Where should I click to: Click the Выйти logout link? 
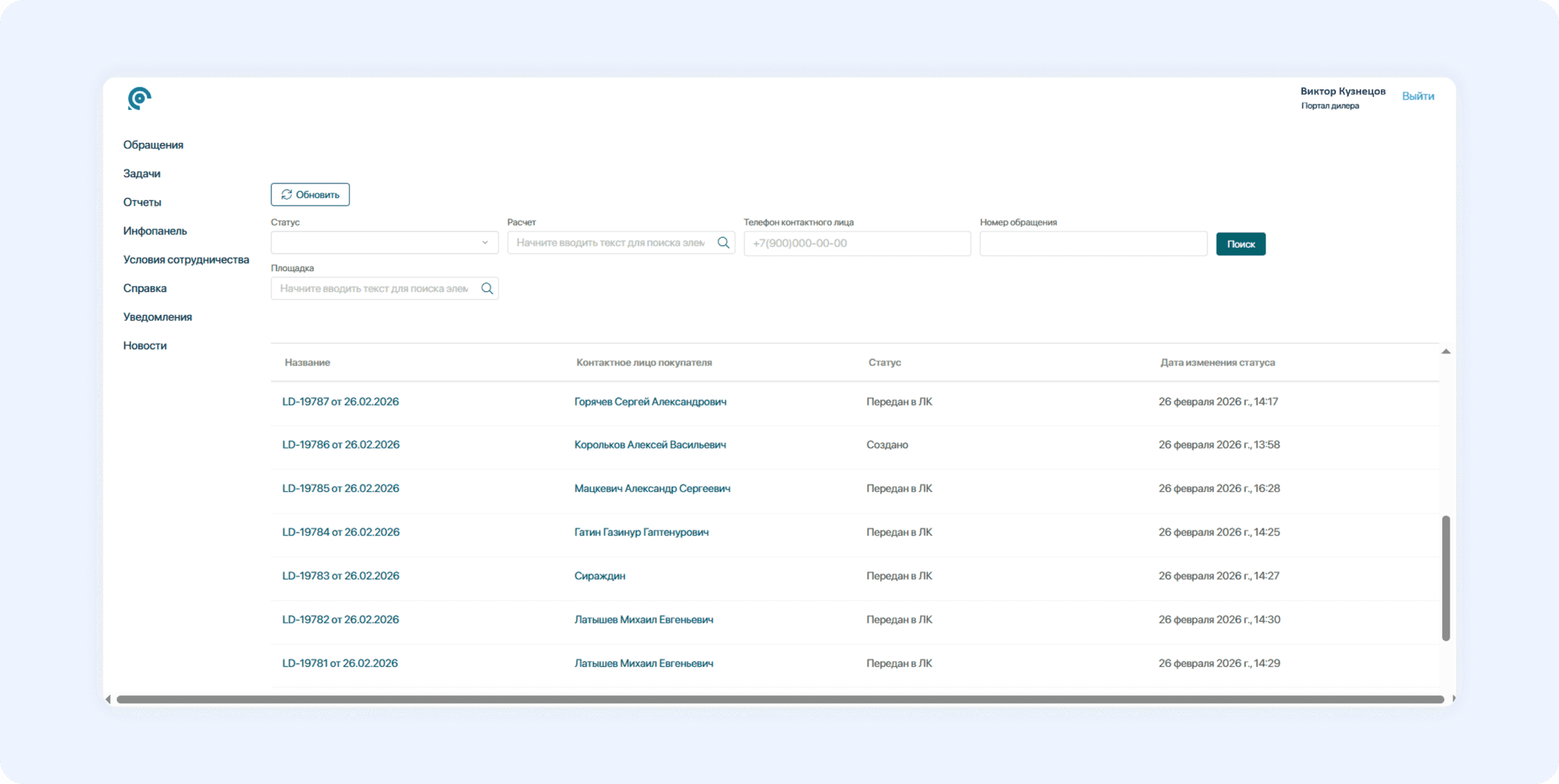pyautogui.click(x=1418, y=96)
